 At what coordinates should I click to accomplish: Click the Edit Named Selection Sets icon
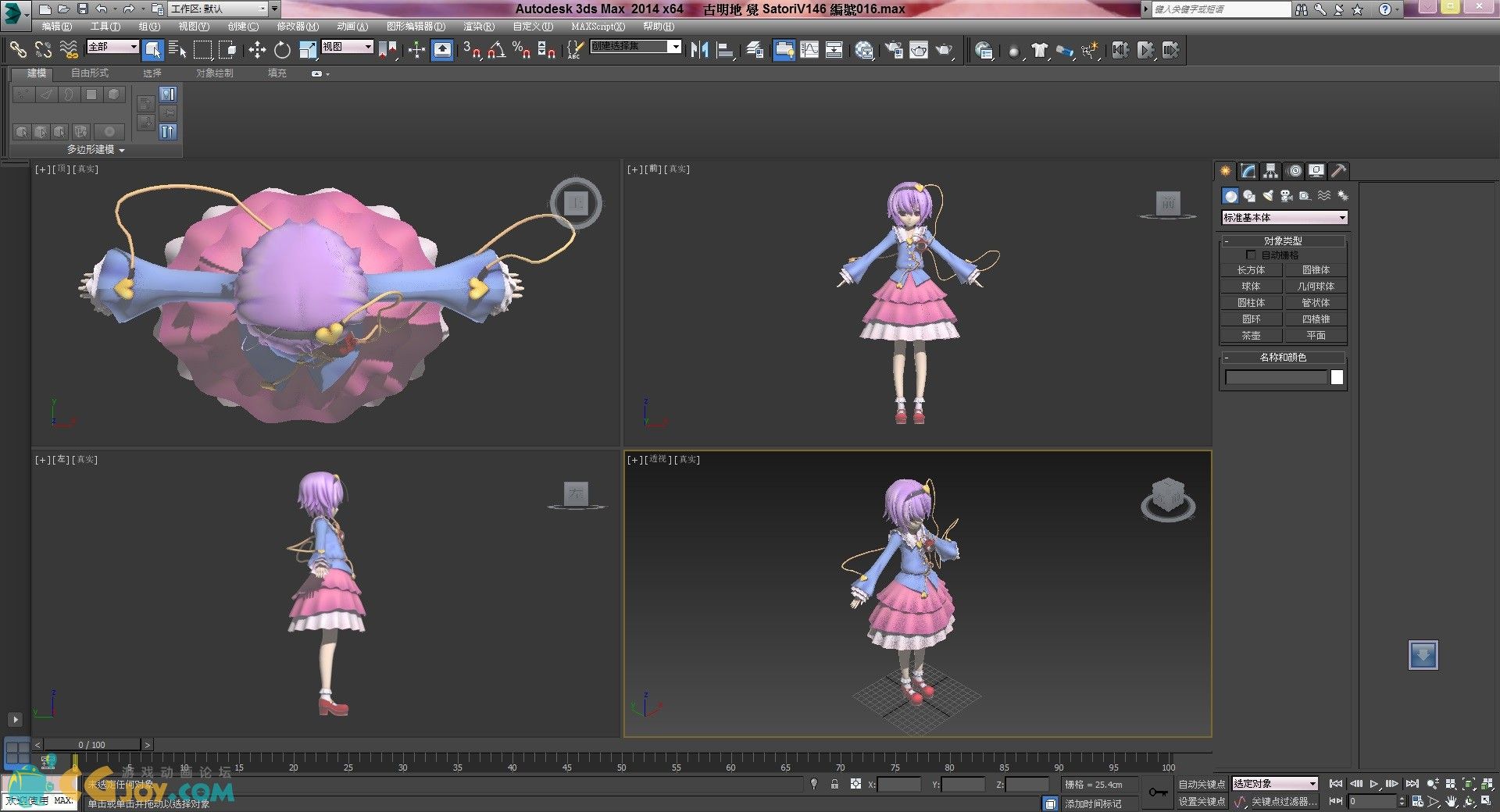(574, 50)
